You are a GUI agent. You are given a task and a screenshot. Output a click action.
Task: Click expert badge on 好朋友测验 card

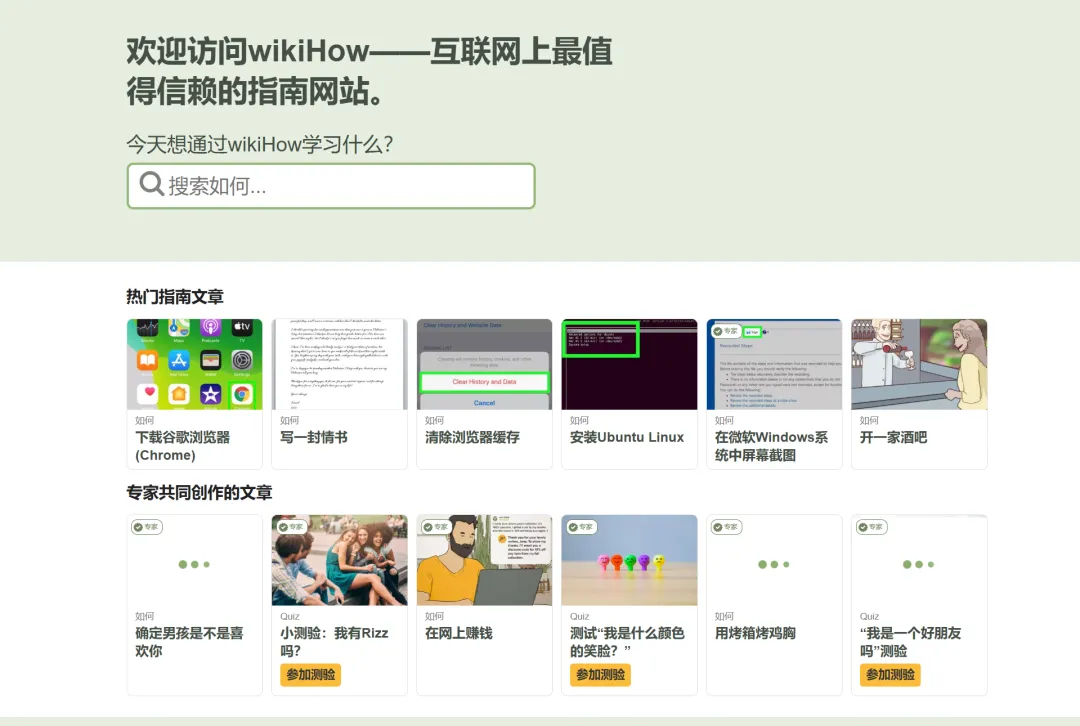(871, 527)
